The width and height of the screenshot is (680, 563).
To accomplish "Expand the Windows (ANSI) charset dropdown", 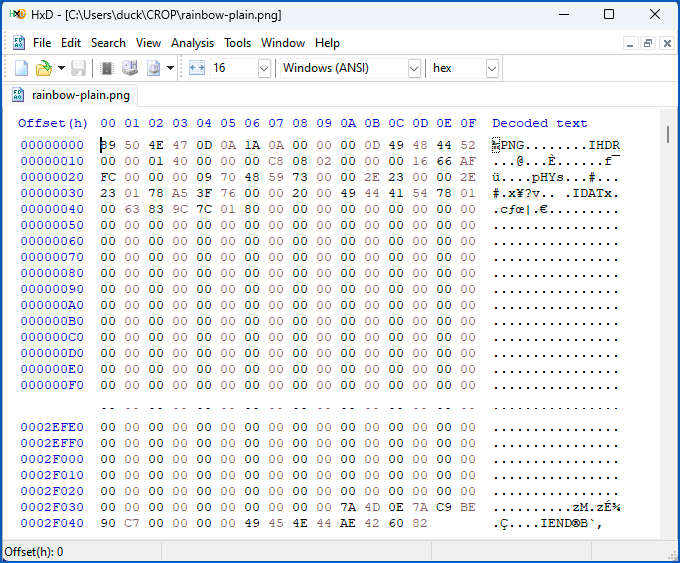I will [414, 68].
